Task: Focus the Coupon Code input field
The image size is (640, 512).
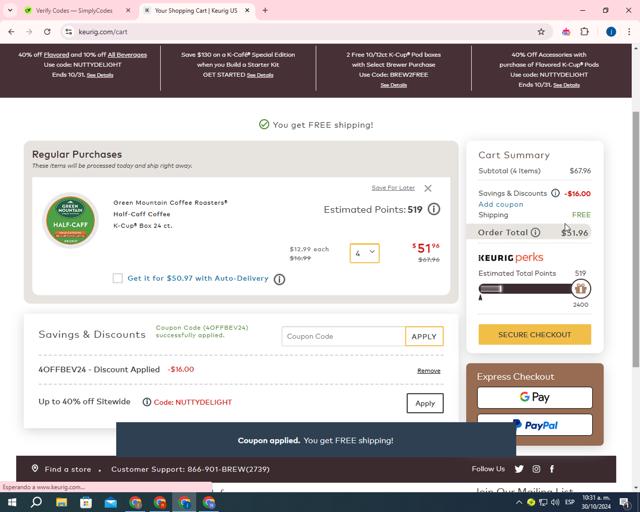Action: click(x=343, y=336)
